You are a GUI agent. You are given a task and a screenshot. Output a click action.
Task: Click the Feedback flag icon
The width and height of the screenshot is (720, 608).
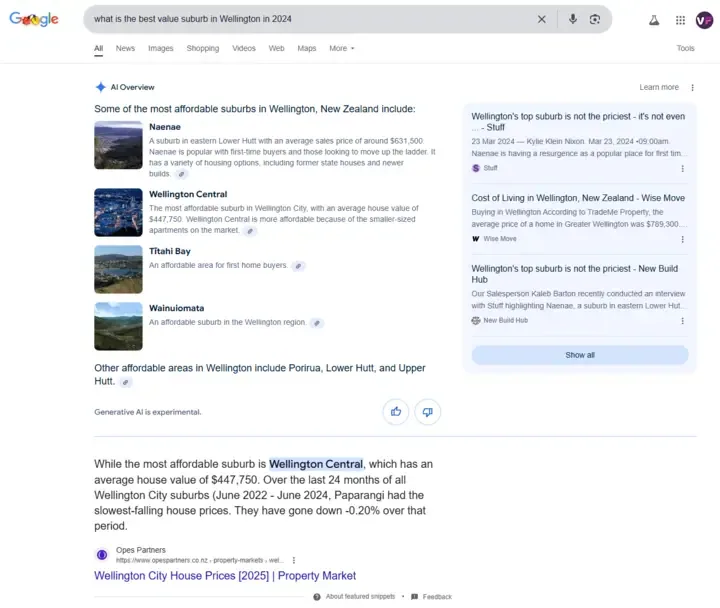415,597
